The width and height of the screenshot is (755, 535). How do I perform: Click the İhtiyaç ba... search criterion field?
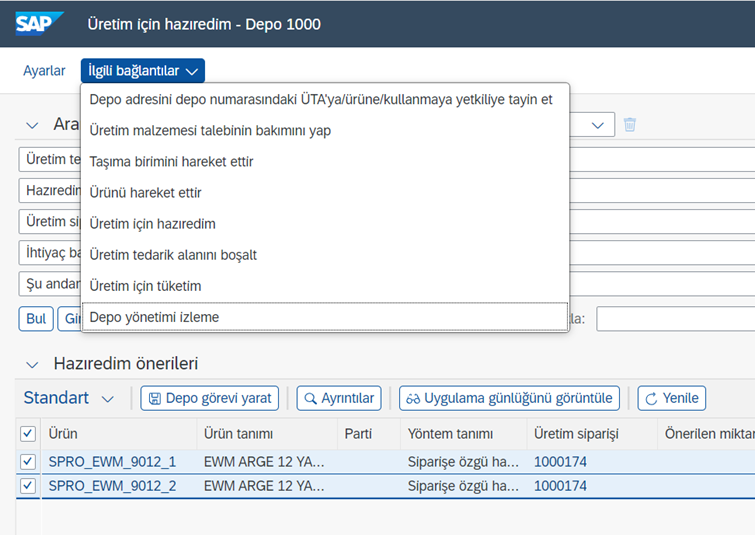(x=50, y=253)
